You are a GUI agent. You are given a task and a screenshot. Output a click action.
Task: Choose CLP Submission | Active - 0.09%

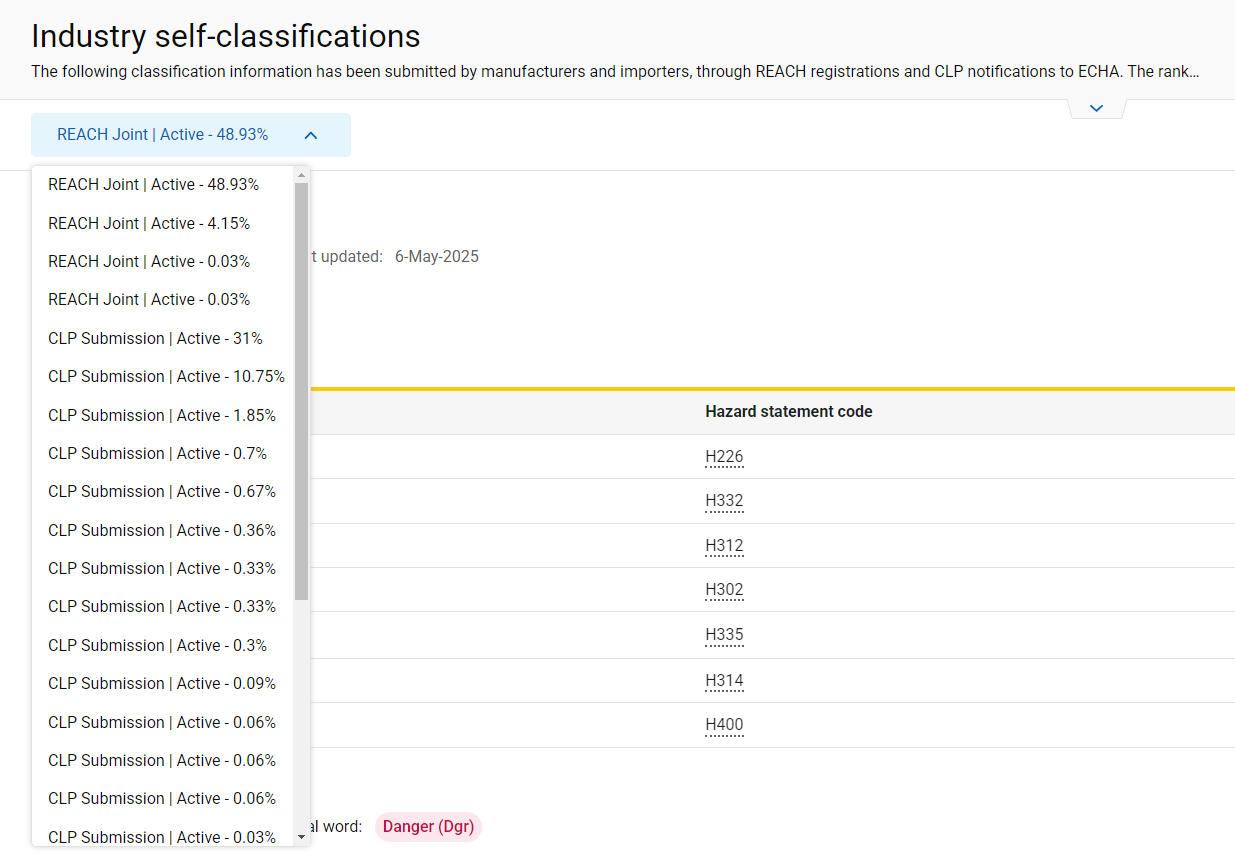click(162, 684)
